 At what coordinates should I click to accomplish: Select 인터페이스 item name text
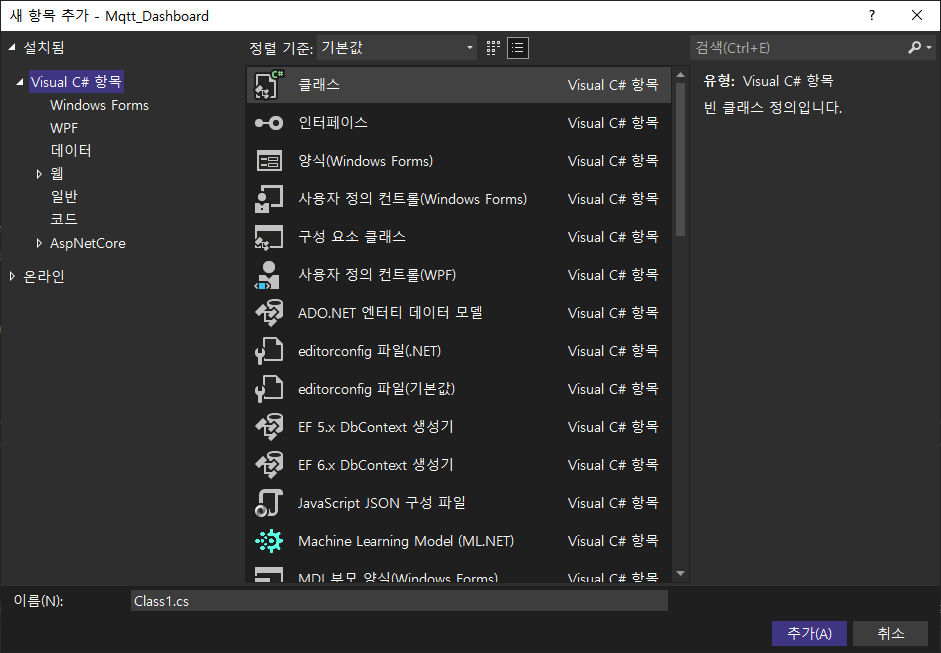[x=333, y=123]
